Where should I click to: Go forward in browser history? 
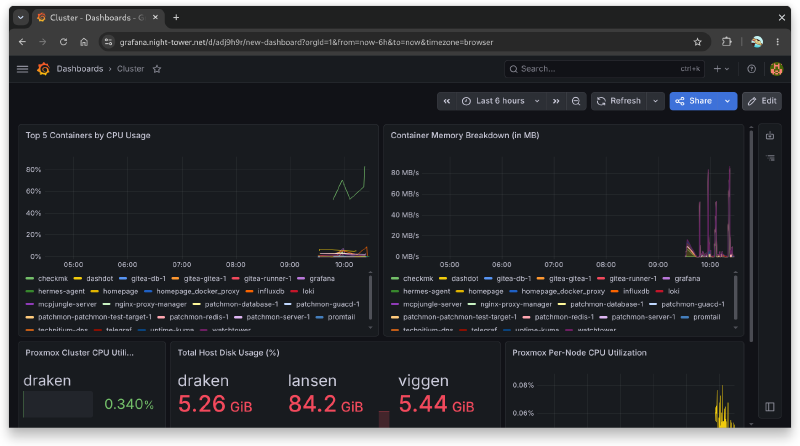pos(43,42)
